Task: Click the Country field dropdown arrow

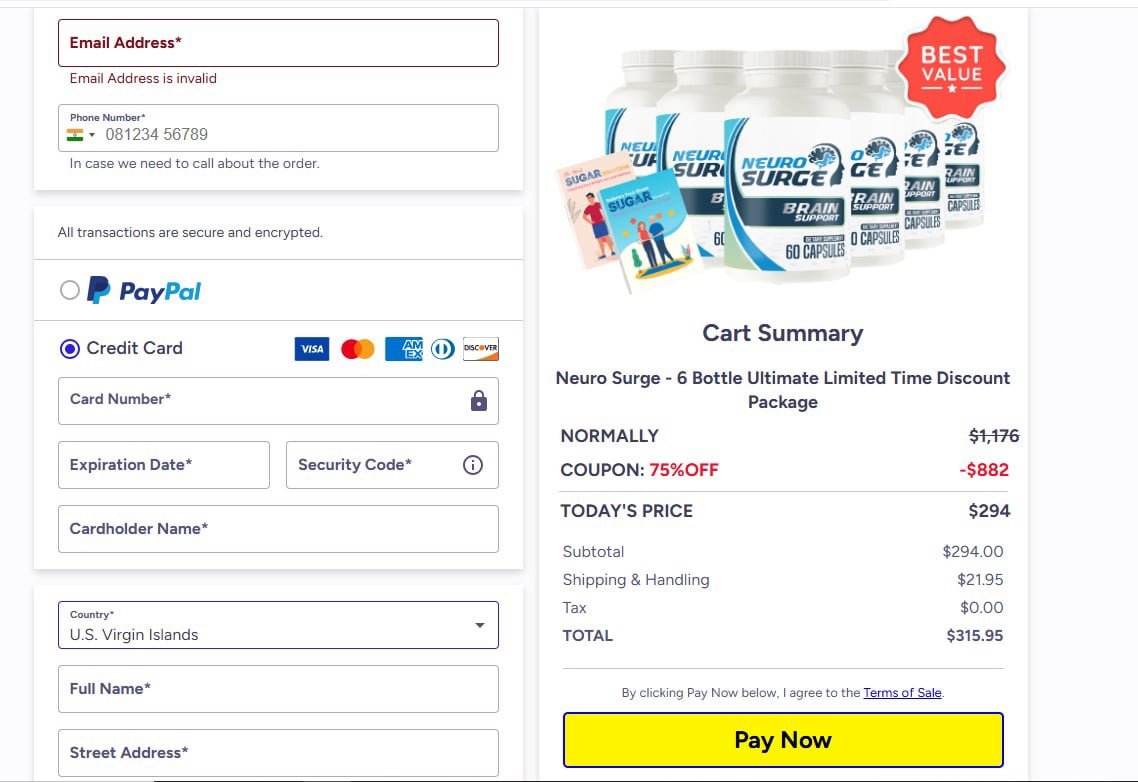Action: [479, 624]
